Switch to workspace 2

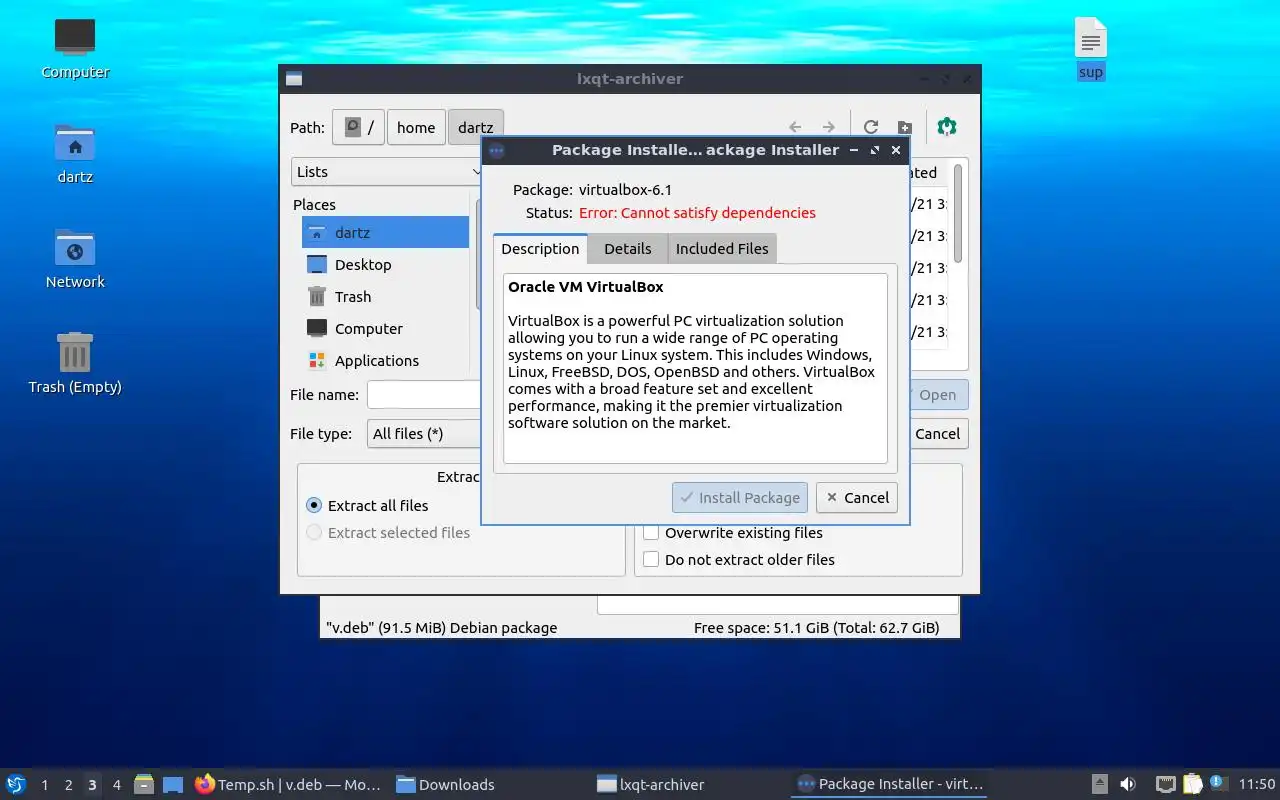[68, 785]
